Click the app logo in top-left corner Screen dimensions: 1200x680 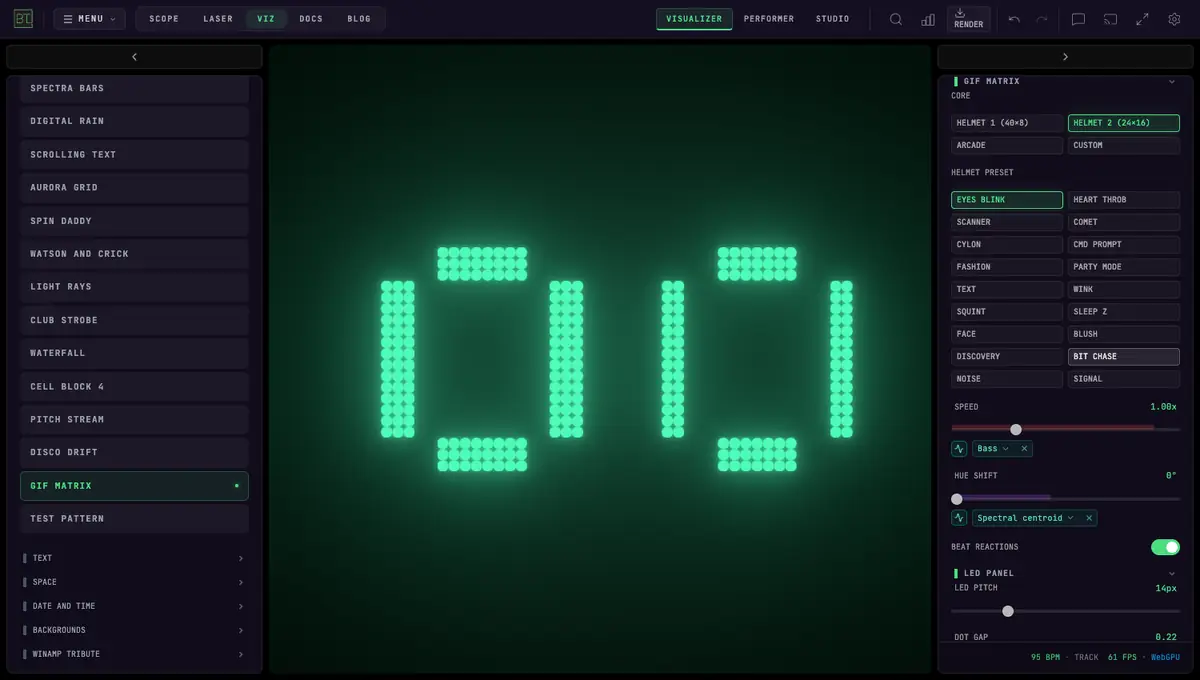24,19
